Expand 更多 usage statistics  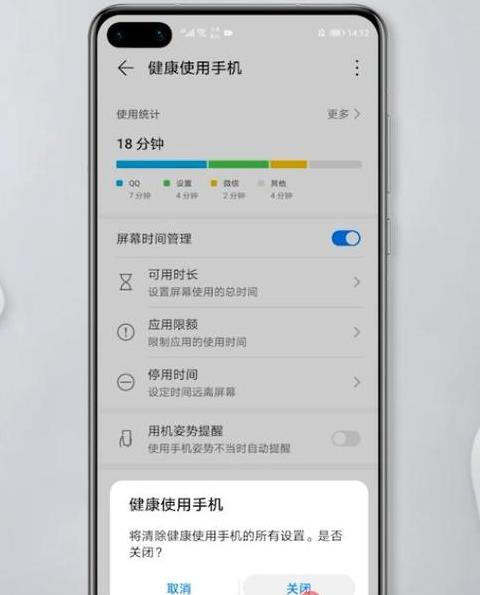pos(343,114)
